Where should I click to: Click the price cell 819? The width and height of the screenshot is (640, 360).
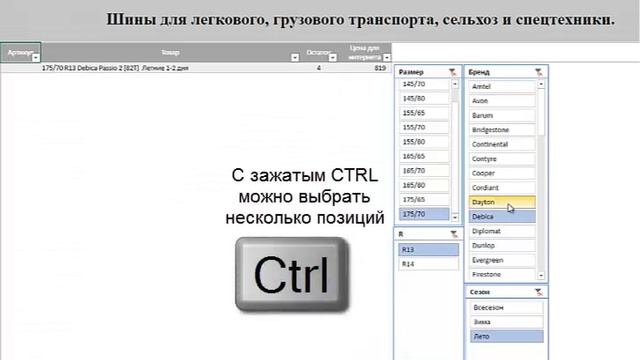tap(380, 68)
